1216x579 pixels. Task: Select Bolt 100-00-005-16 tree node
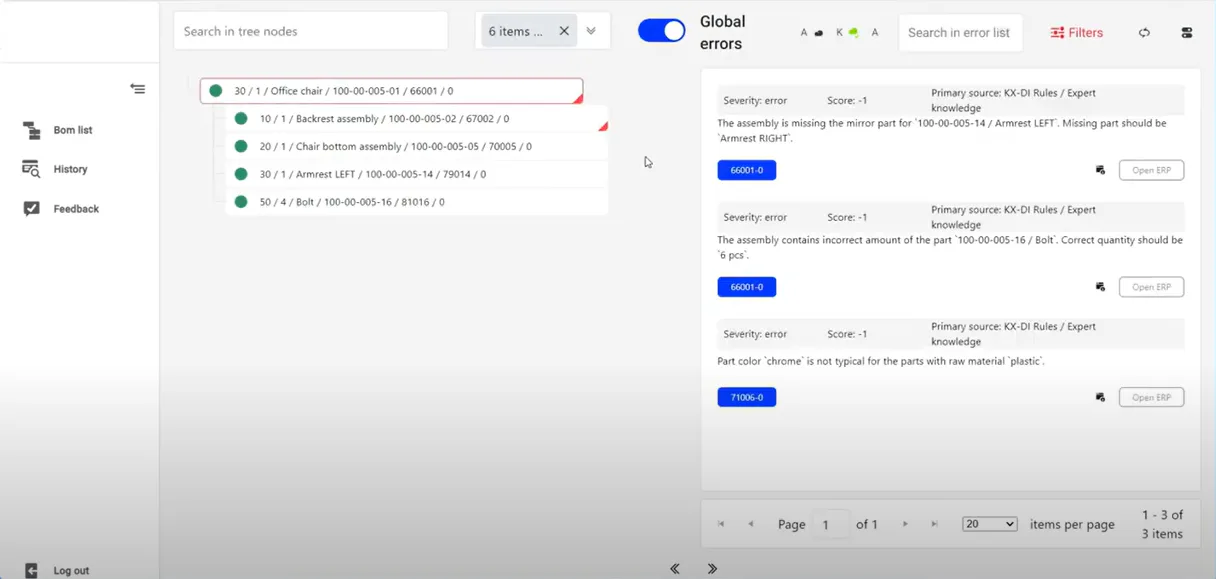tap(416, 202)
